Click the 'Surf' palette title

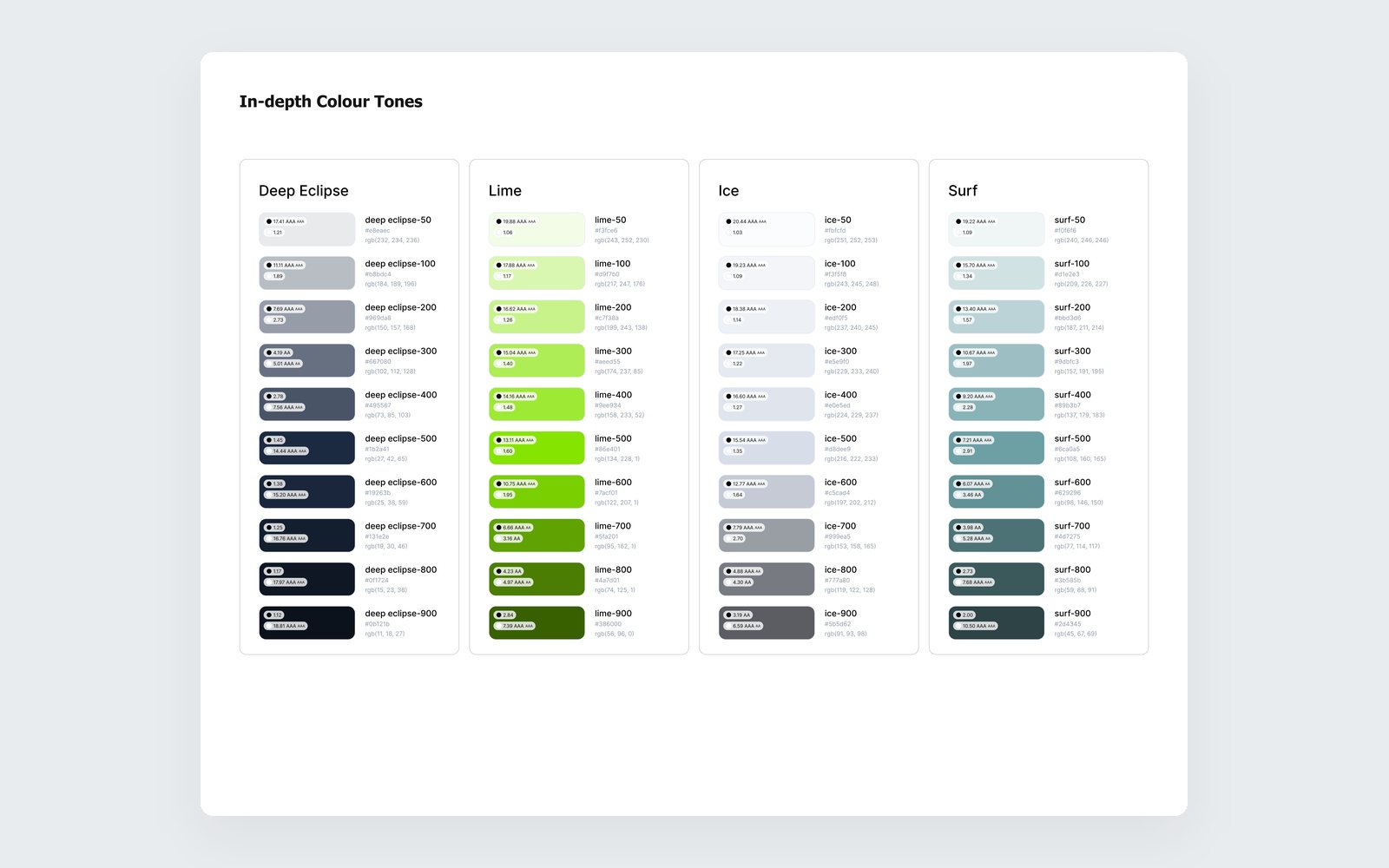(x=963, y=191)
